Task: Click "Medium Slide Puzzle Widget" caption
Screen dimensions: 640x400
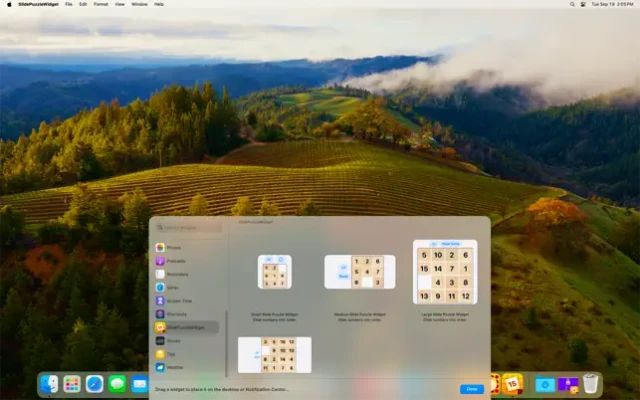Action: coord(360,314)
